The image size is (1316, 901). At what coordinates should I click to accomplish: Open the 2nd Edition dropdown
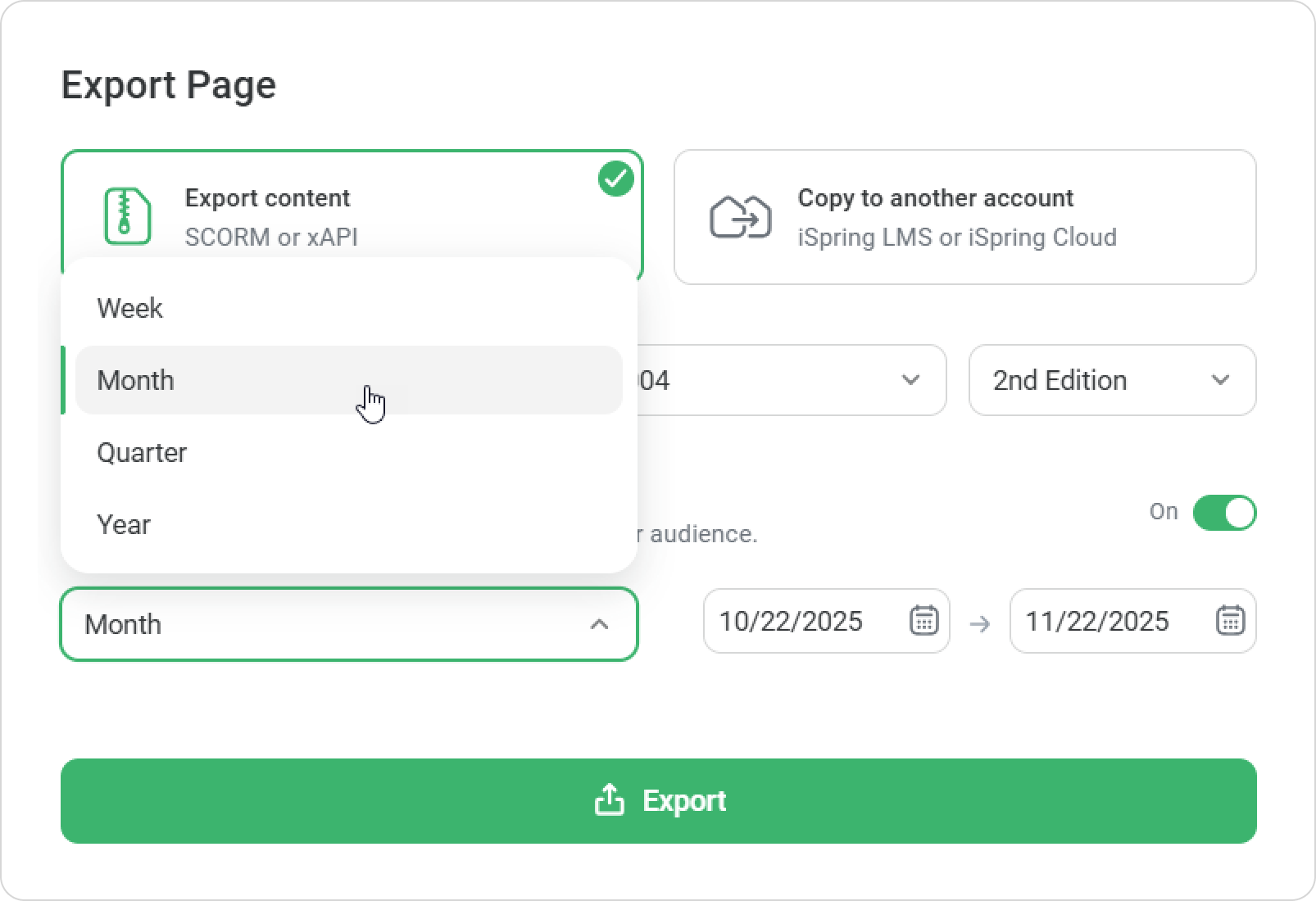tap(1111, 380)
